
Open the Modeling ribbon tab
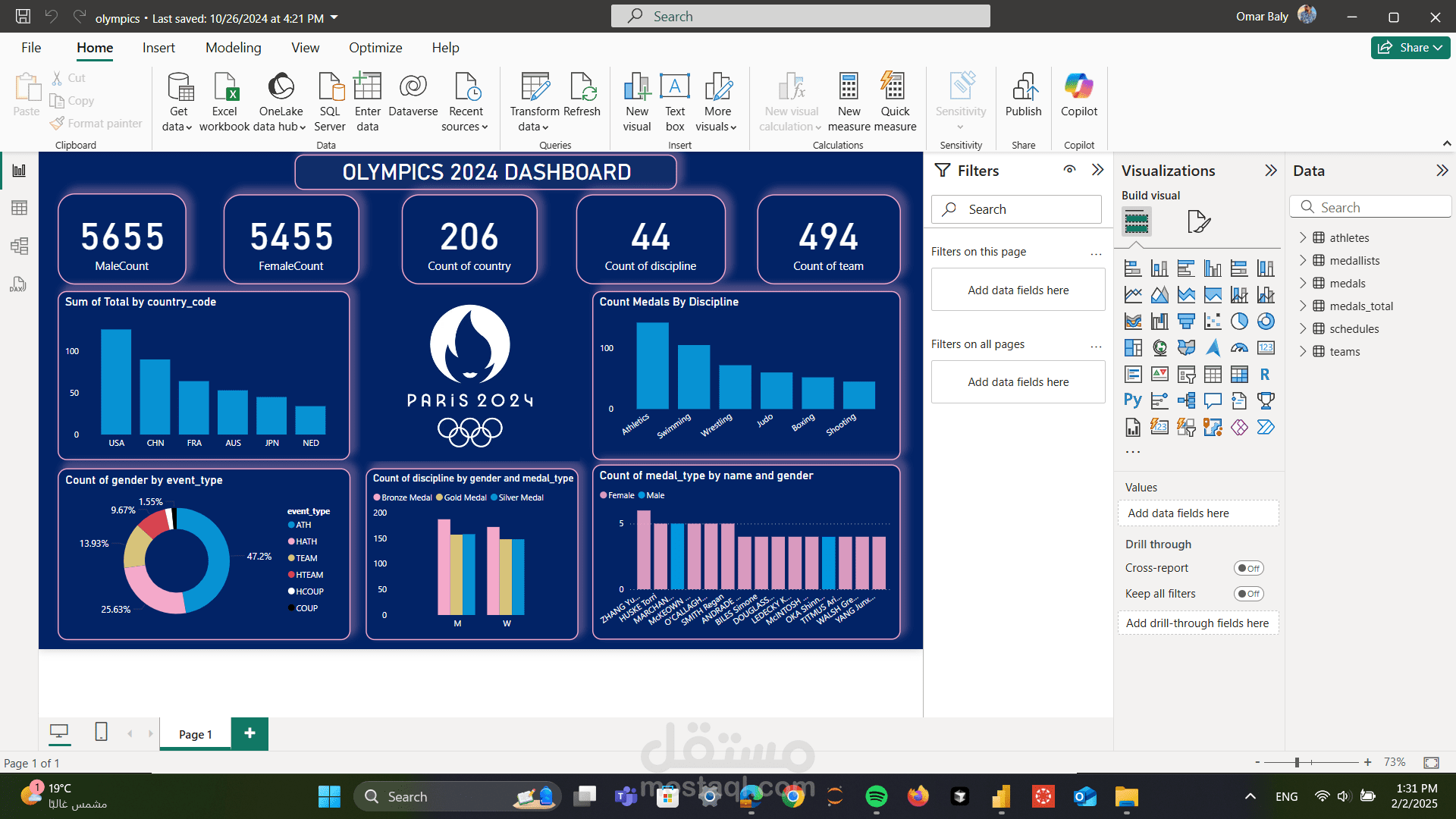click(x=233, y=48)
